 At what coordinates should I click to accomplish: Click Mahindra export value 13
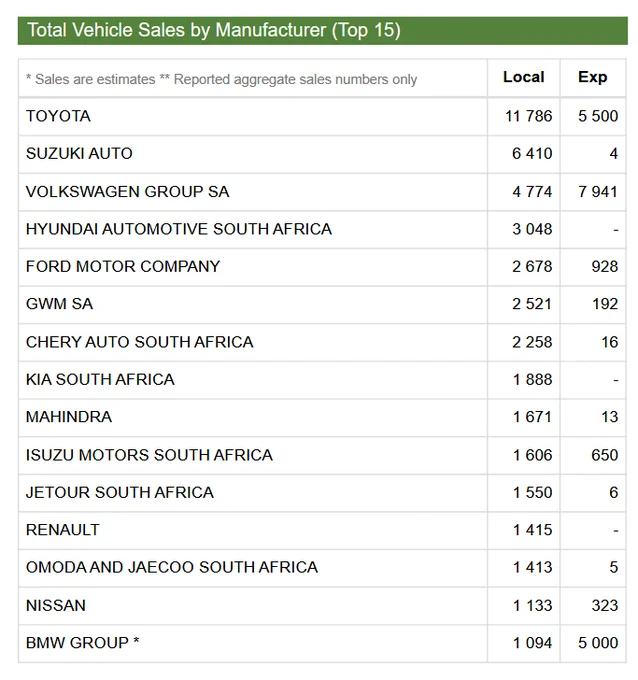609,417
